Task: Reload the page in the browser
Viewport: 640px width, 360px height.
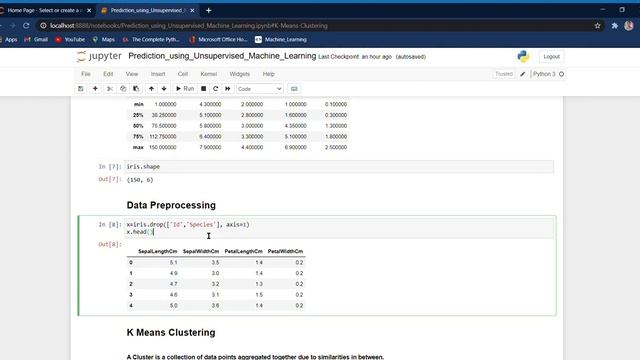Action: point(26,25)
